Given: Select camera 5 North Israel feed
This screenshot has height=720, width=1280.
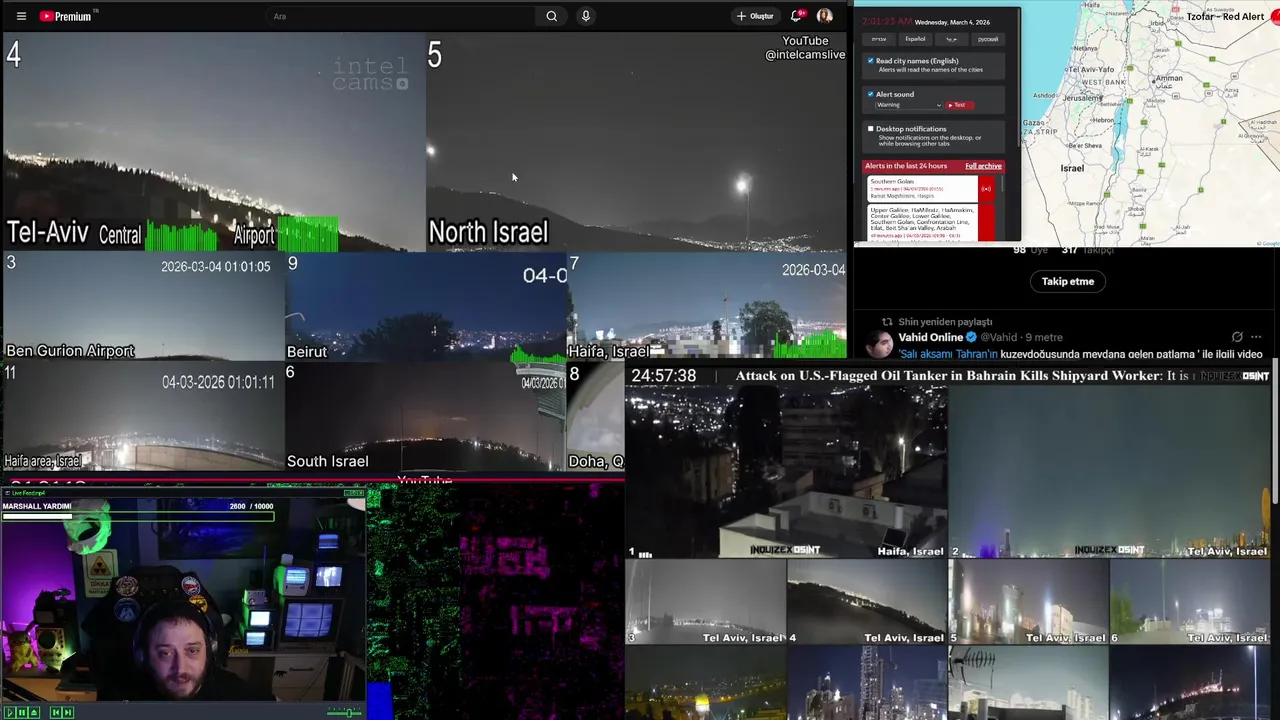Looking at the screenshot, I should [636, 142].
